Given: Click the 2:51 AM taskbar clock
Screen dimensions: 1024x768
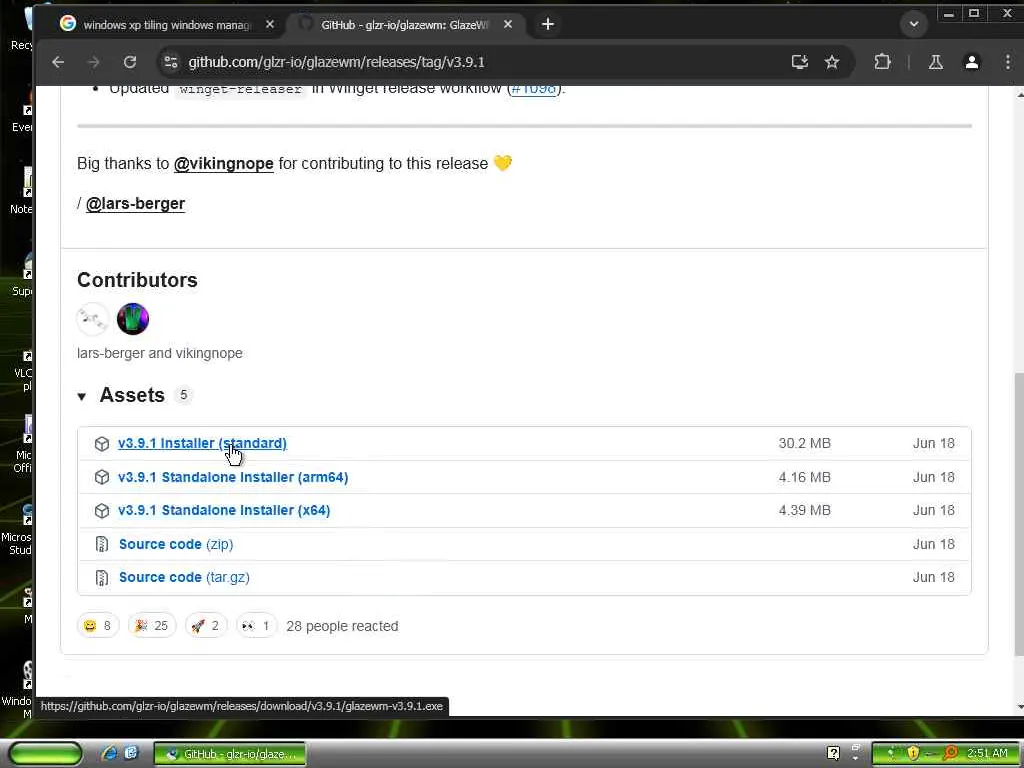Looking at the screenshot, I should [987, 753].
